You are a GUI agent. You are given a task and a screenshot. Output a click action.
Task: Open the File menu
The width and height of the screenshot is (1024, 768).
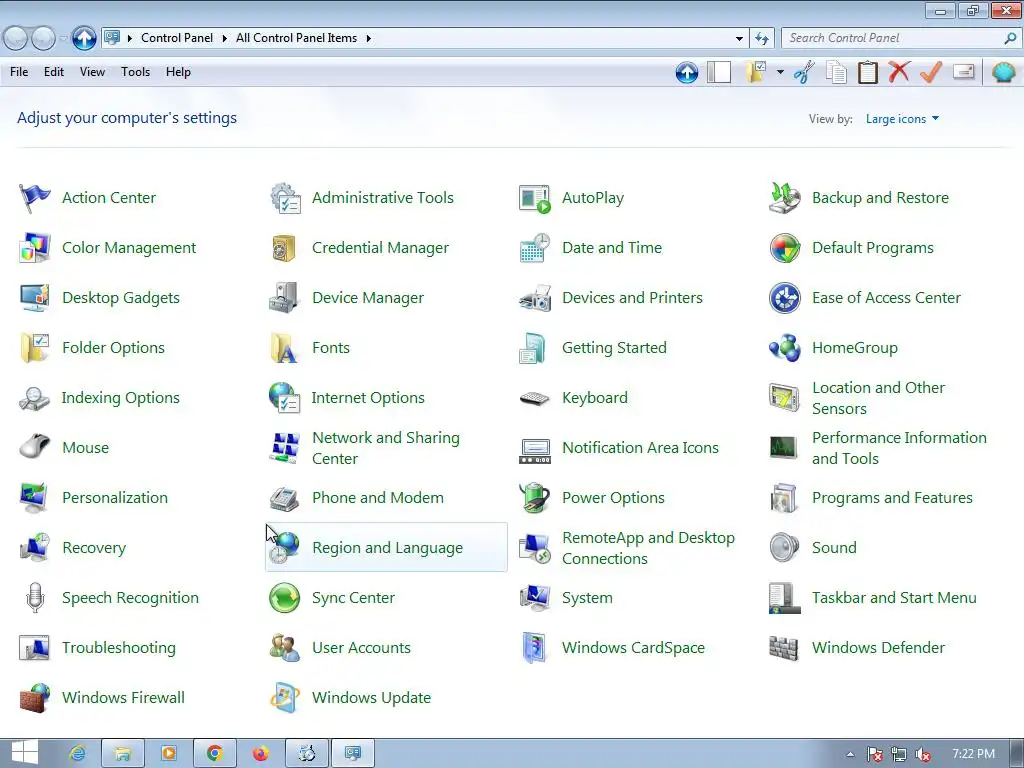19,72
